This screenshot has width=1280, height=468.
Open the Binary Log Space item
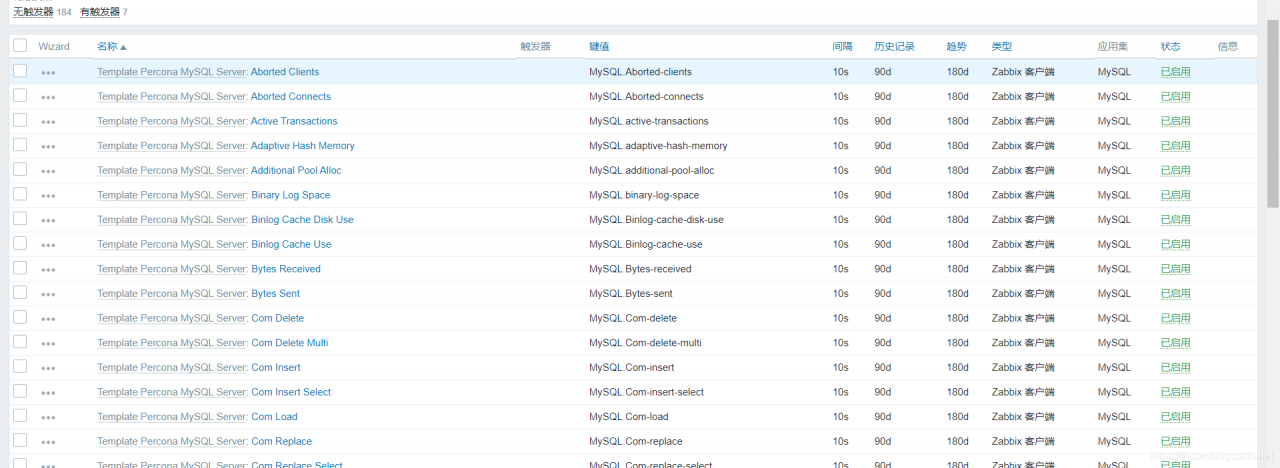coord(290,195)
